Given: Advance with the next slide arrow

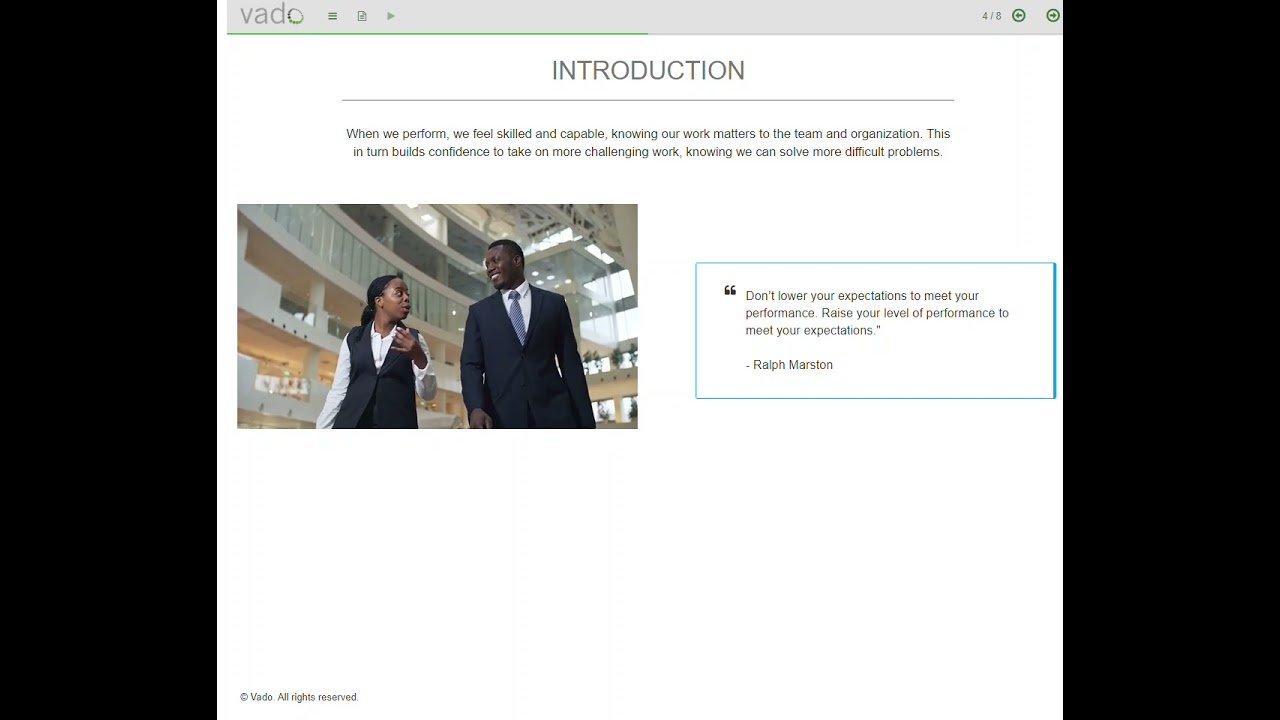Looking at the screenshot, I should [x=1052, y=15].
